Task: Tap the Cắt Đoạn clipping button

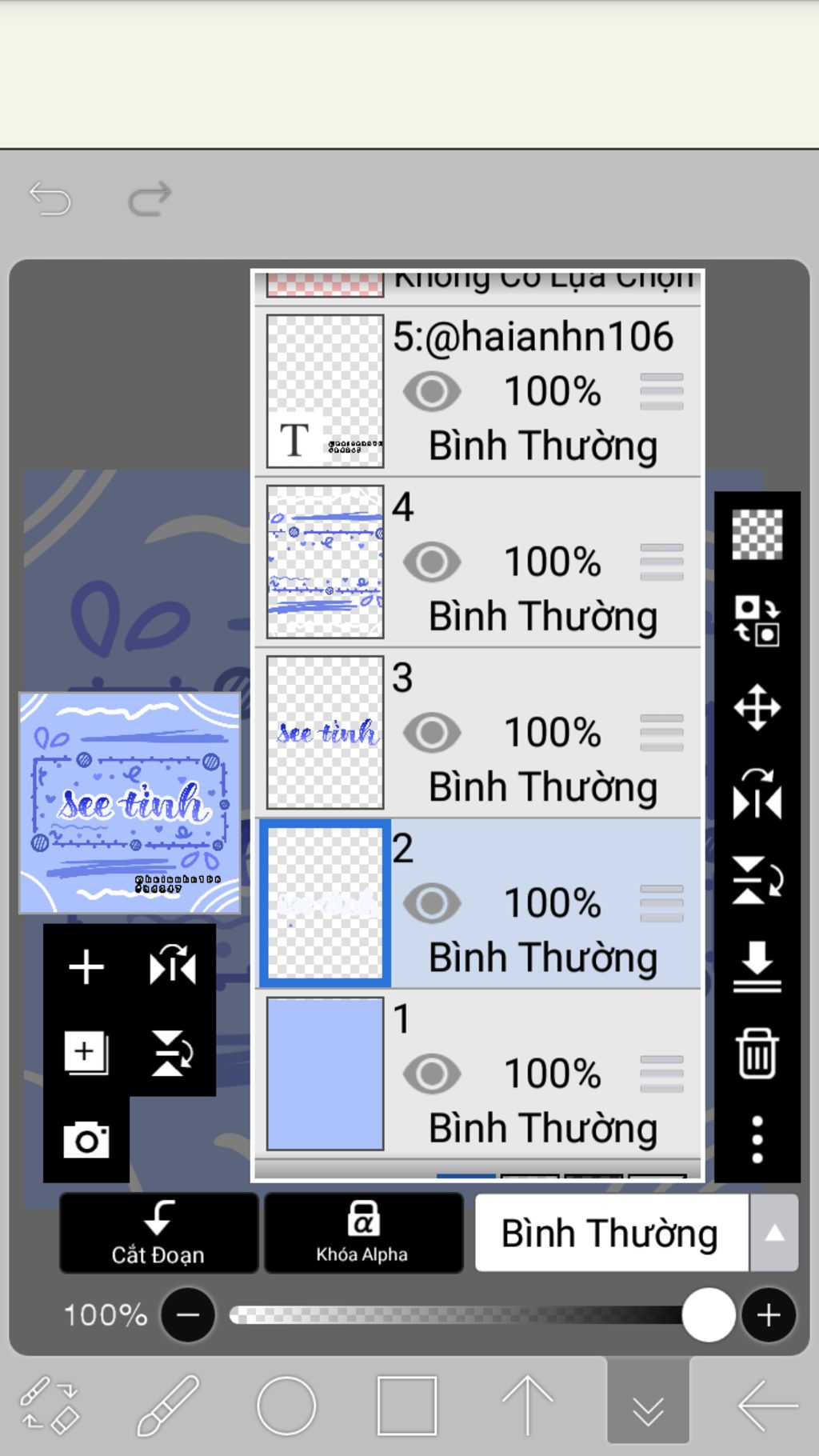Action: [x=159, y=1233]
